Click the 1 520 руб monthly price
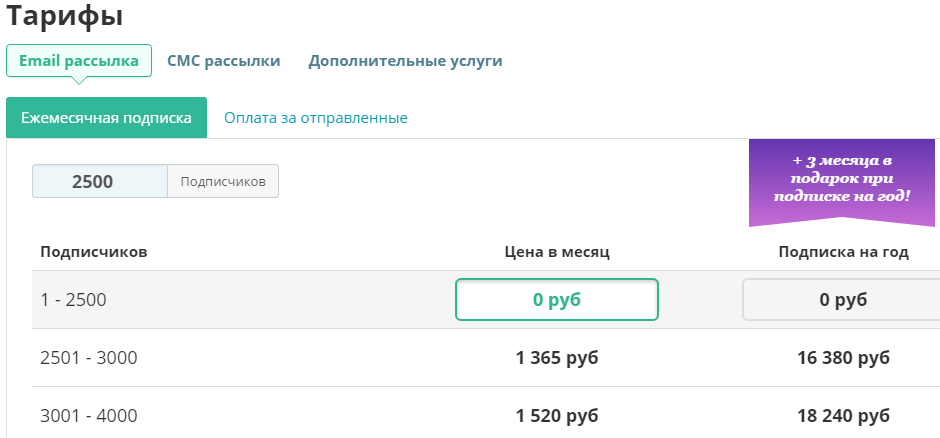Screen dimensions: 940x438 point(557,416)
